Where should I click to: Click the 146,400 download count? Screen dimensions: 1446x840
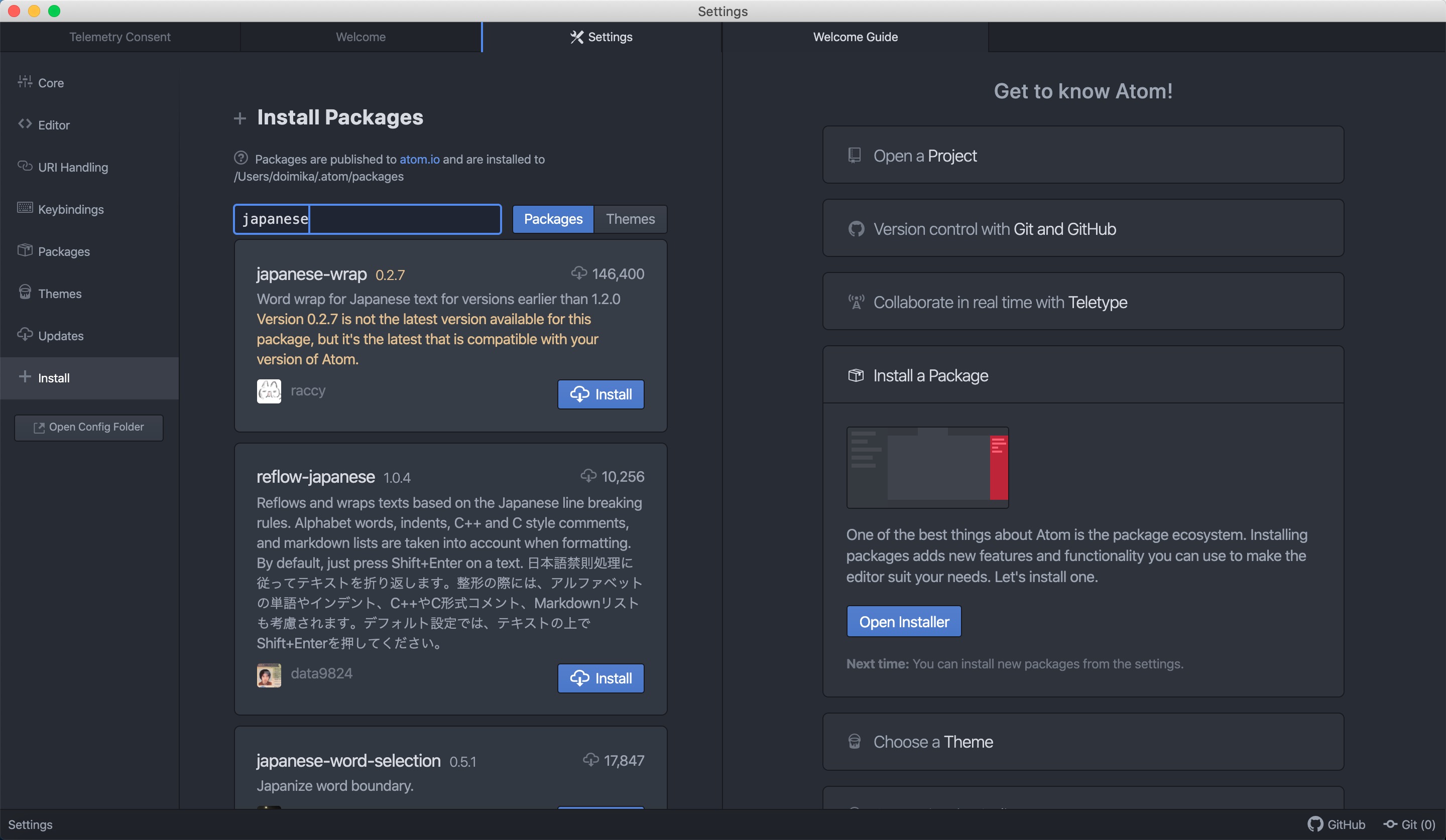[618, 273]
